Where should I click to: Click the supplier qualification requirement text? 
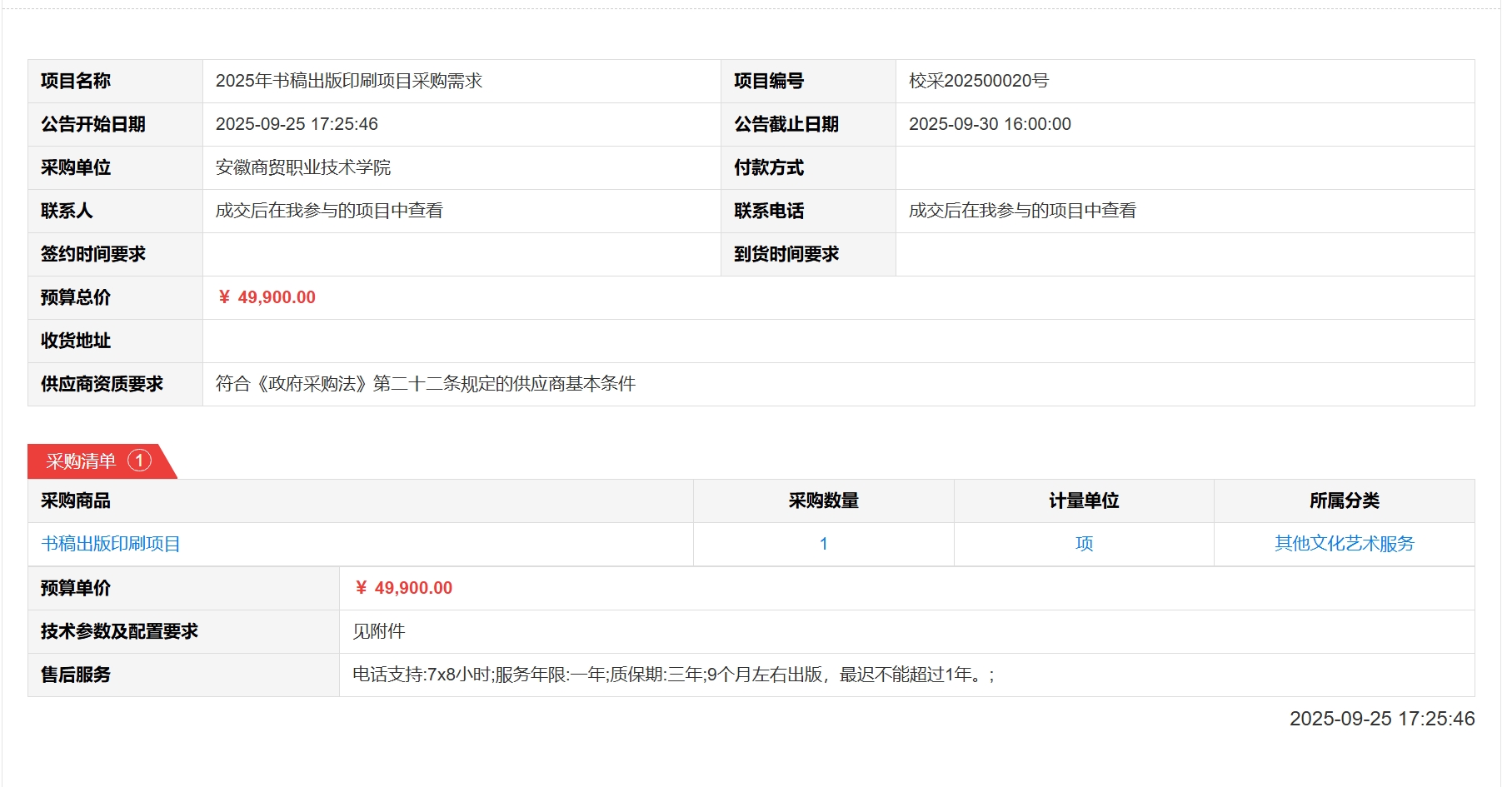point(425,384)
